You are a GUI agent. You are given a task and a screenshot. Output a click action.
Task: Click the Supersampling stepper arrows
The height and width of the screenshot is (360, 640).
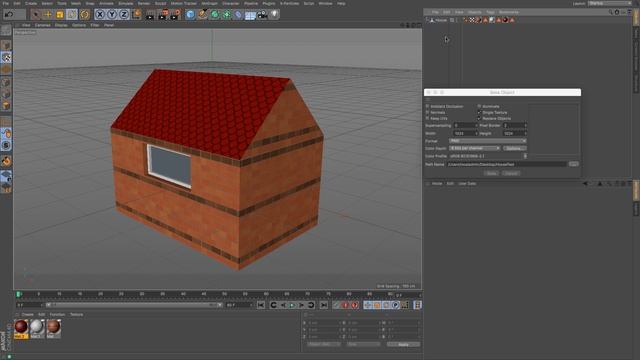(x=476, y=125)
